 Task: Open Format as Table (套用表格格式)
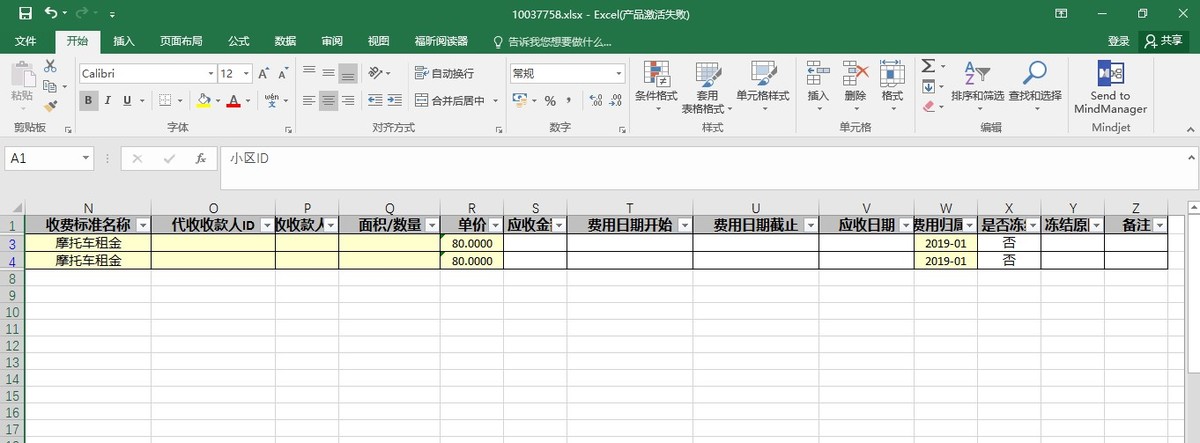[x=707, y=87]
